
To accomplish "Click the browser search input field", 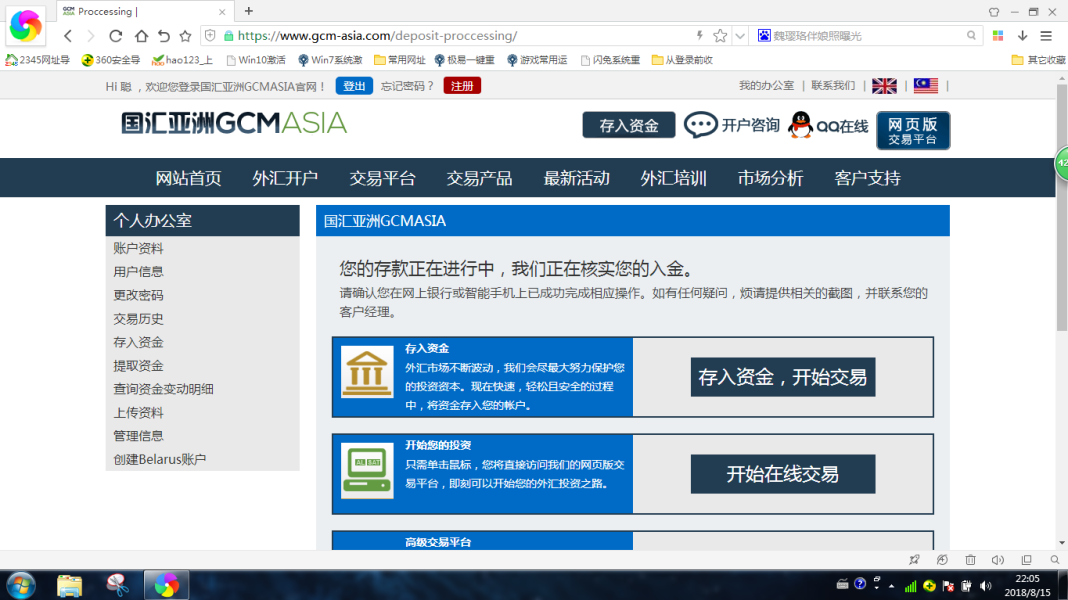I will coord(860,36).
